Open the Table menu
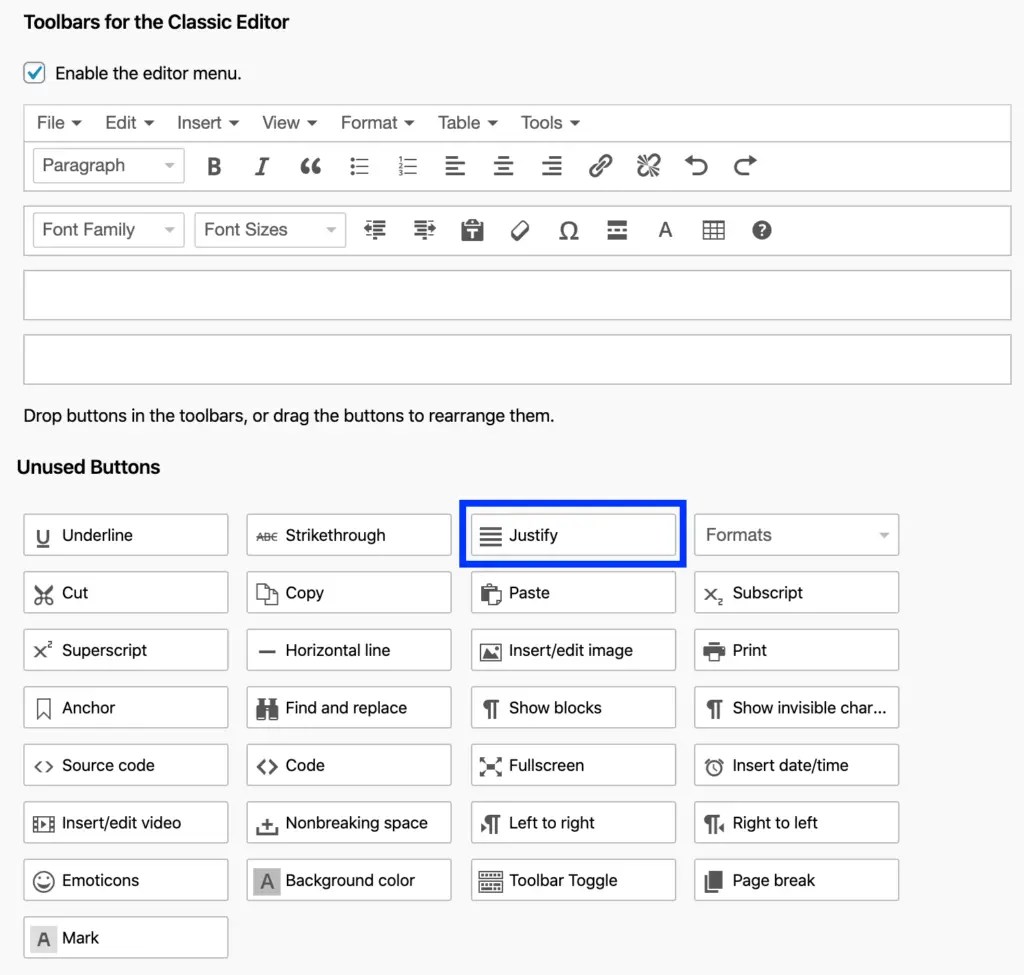The width and height of the screenshot is (1024, 975). (466, 122)
